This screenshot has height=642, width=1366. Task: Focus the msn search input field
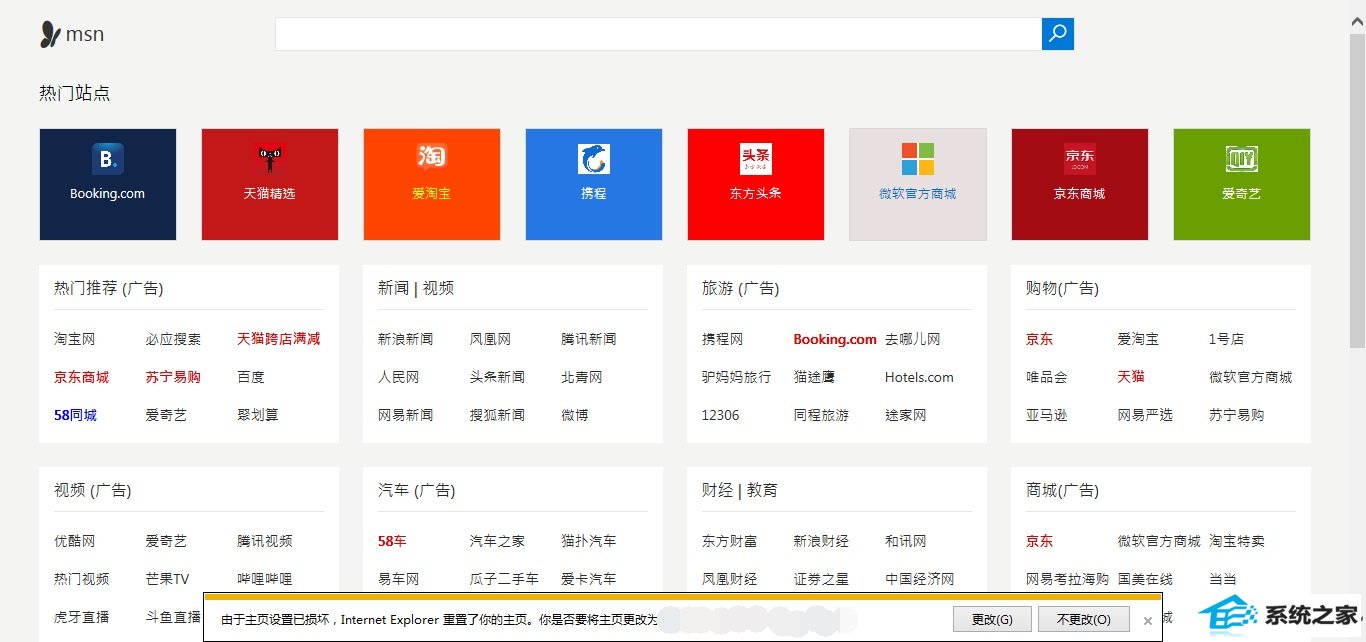(658, 34)
